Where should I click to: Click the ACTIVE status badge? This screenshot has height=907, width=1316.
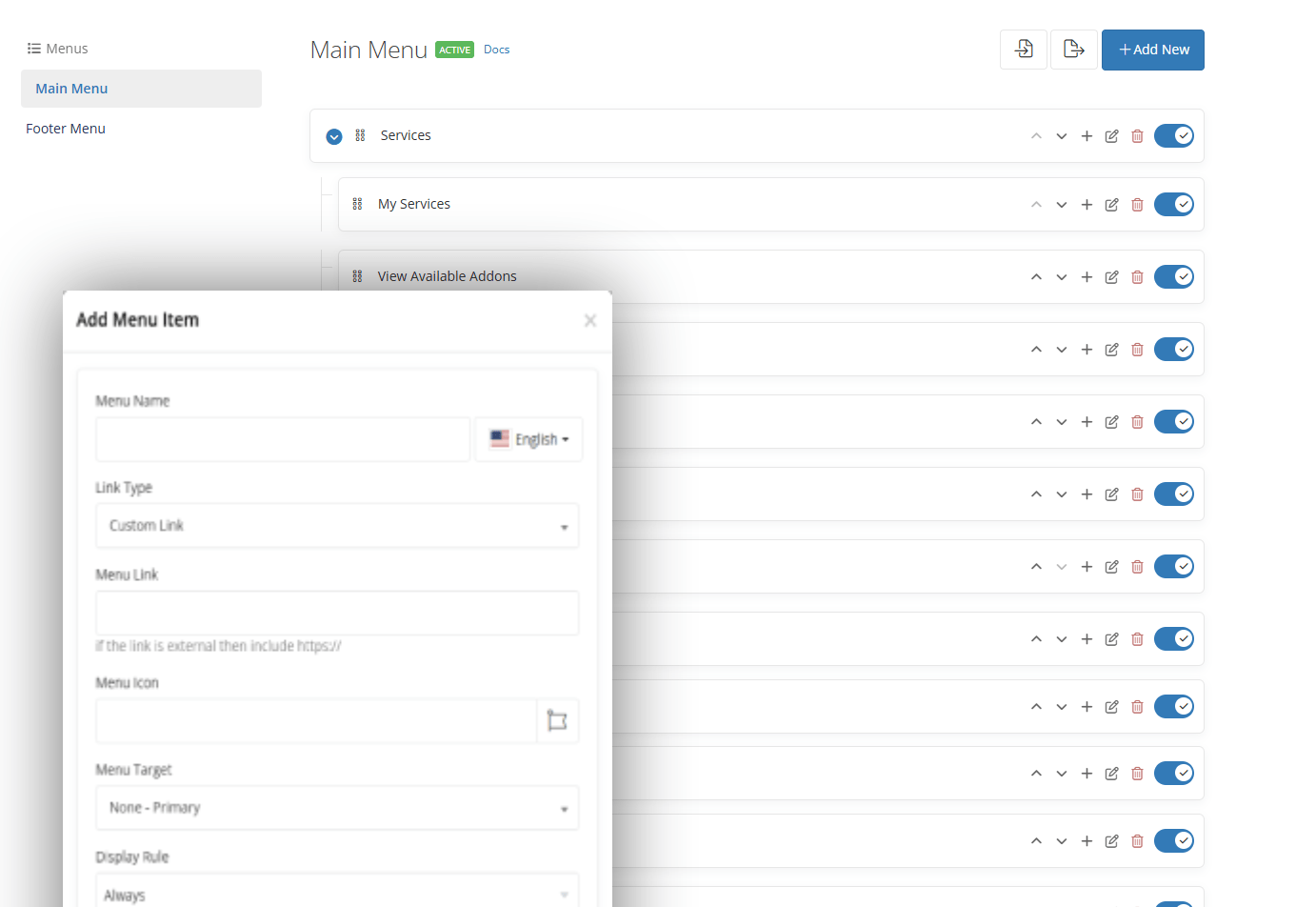(454, 50)
